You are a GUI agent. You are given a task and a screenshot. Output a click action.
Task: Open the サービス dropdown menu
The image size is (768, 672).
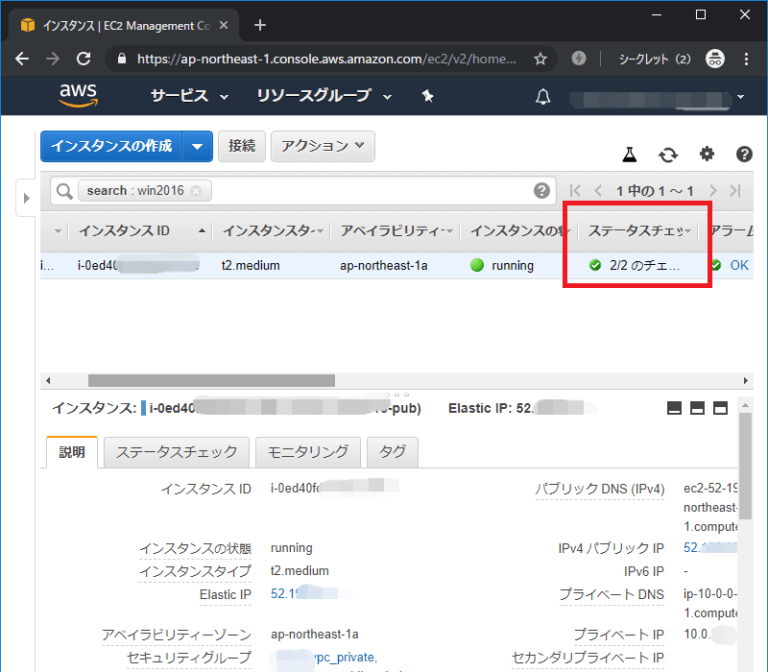[x=189, y=96]
